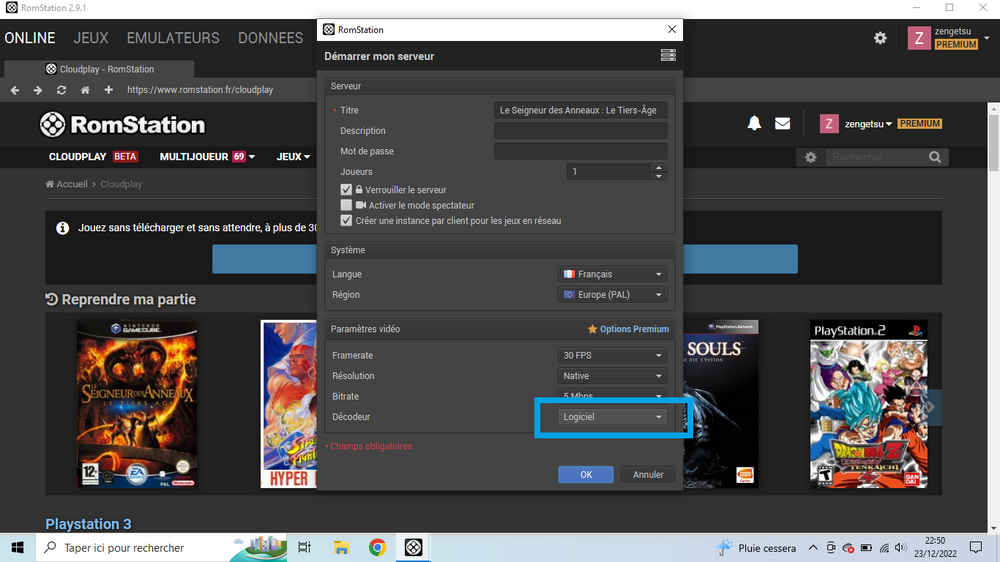Click the magnifier search icon on webpage
Viewport: 1000px width, 562px height.
[935, 157]
